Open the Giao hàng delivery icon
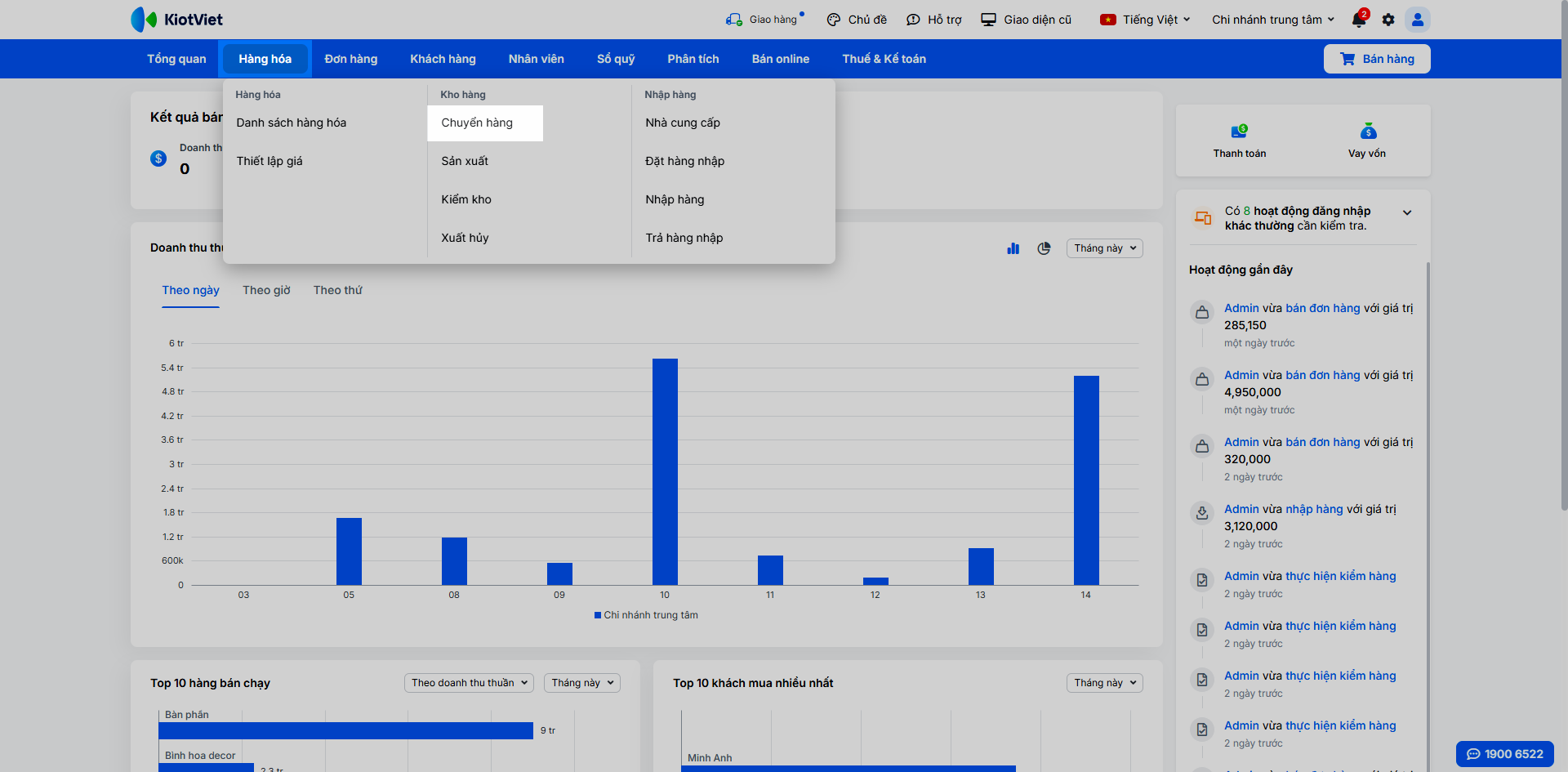Screen dimensions: 1568x772 734,20
